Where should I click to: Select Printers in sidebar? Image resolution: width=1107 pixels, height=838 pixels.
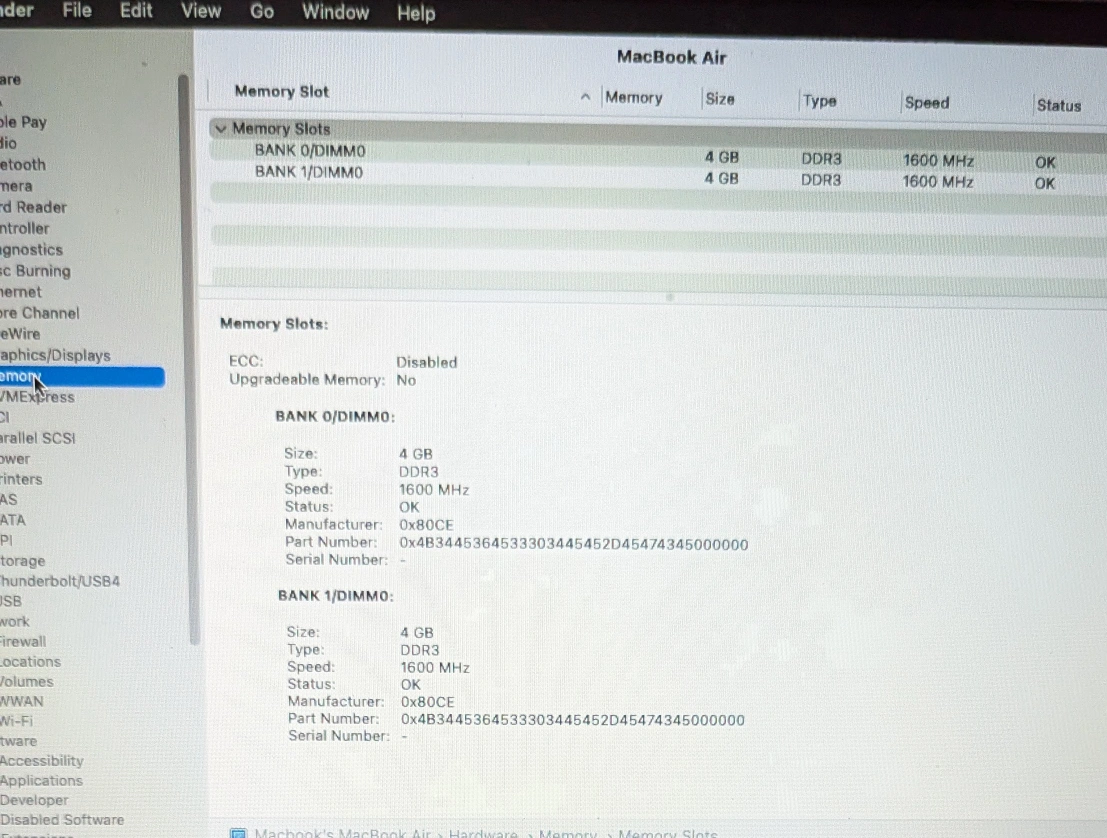pos(21,479)
